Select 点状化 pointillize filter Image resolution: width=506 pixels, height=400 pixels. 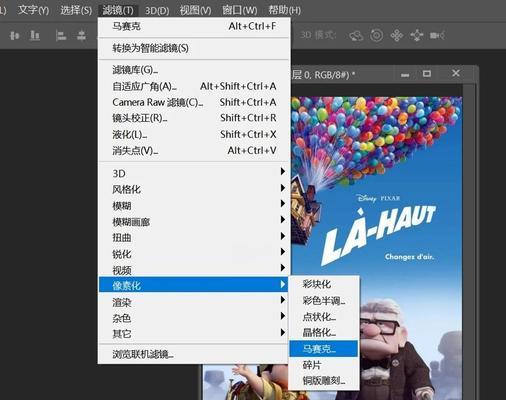coord(324,317)
